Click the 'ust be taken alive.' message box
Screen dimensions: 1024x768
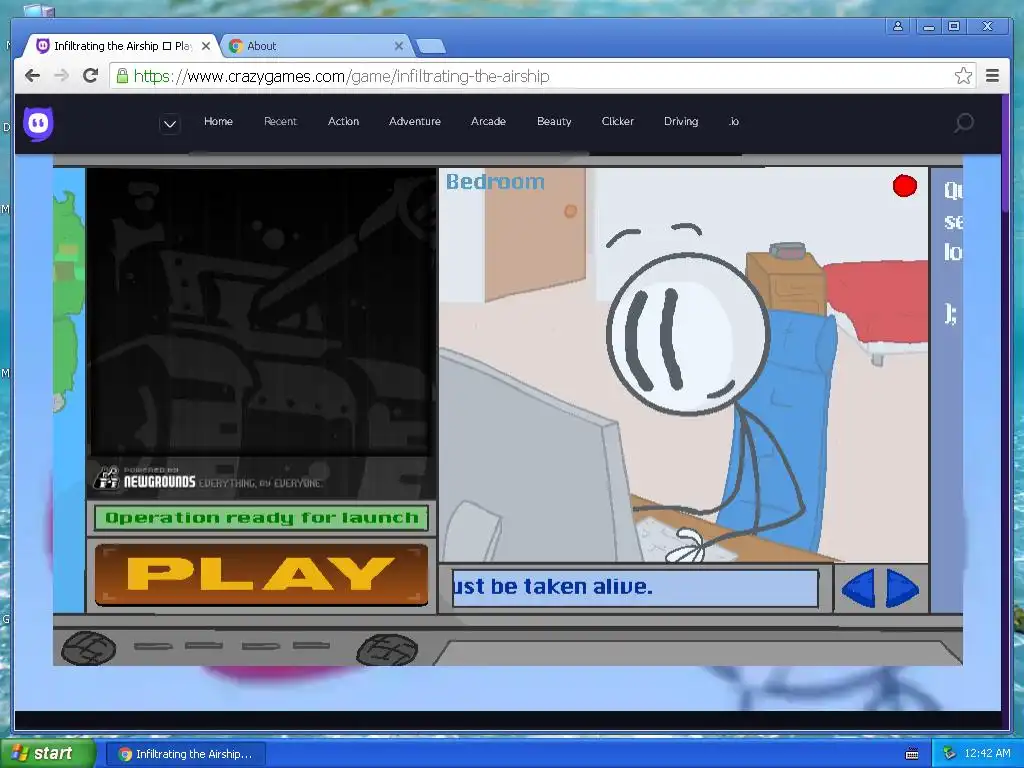635,588
